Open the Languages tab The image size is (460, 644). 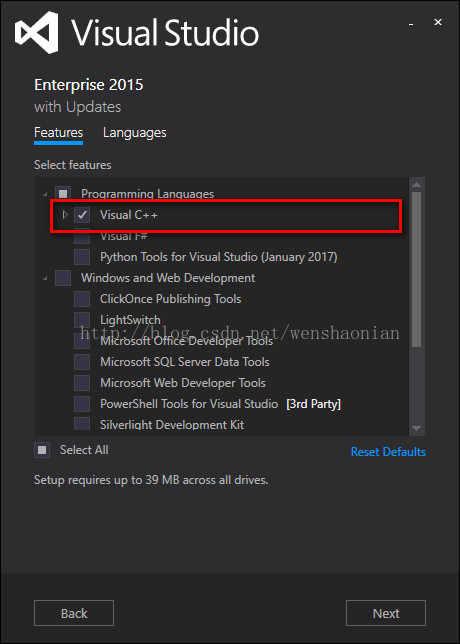[135, 133]
